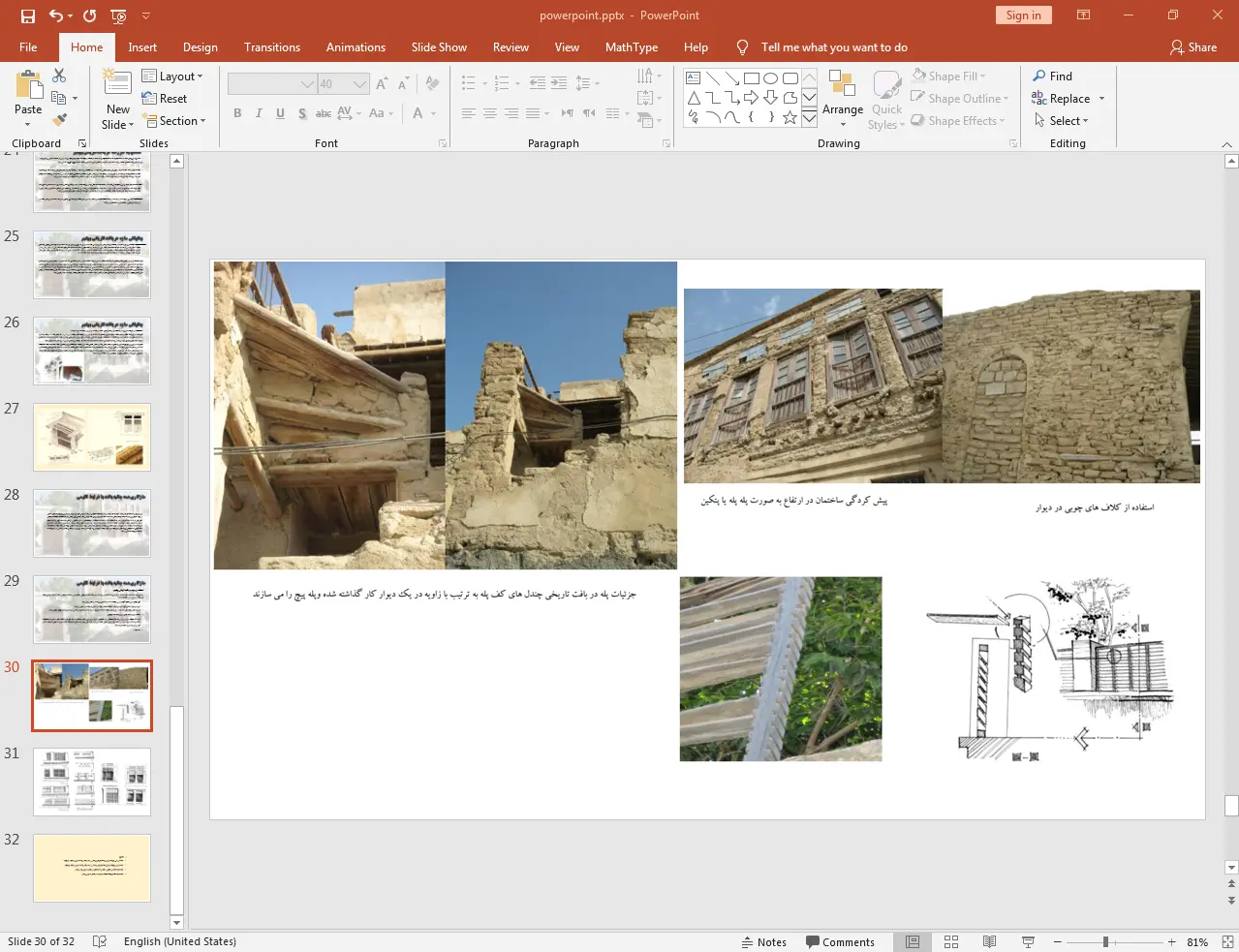
Task: Open the Transitions tab
Action: point(272,46)
